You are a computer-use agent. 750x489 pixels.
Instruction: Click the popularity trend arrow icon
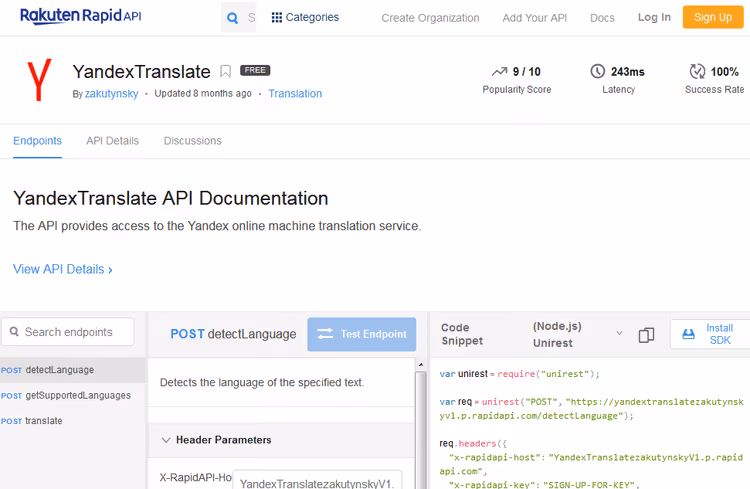coord(499,72)
